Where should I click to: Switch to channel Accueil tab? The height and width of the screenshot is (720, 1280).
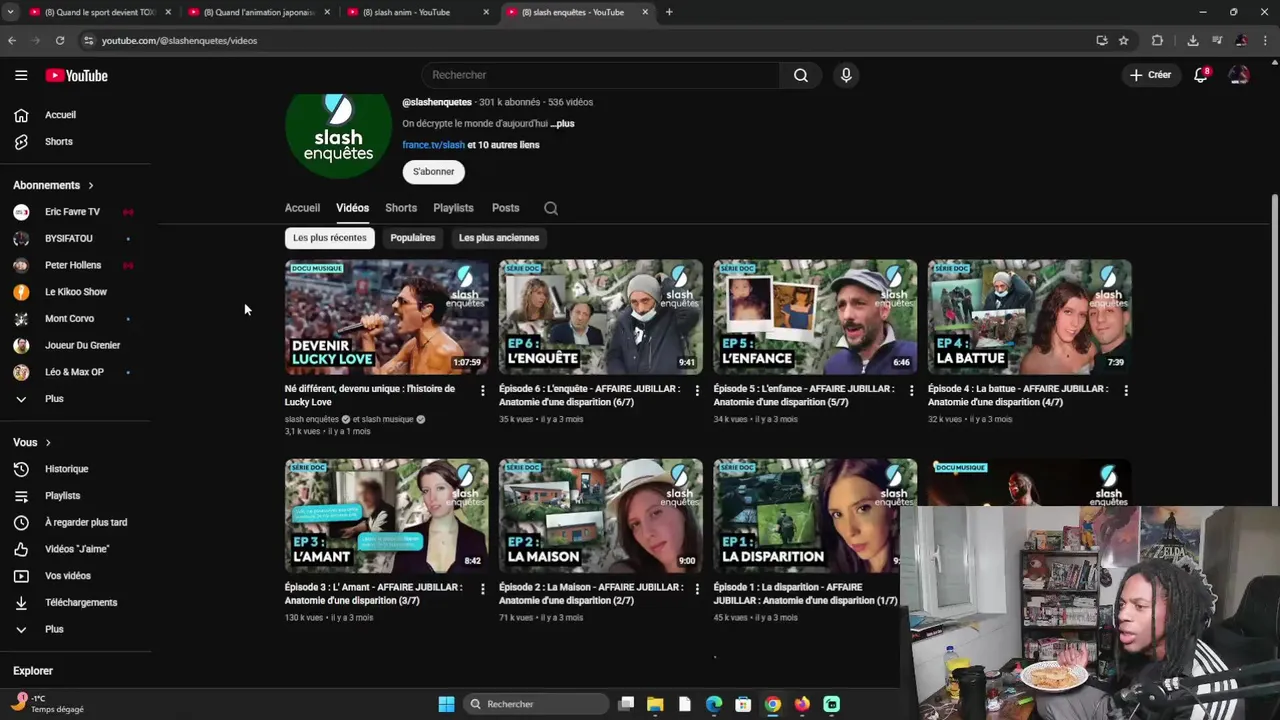pos(302,208)
